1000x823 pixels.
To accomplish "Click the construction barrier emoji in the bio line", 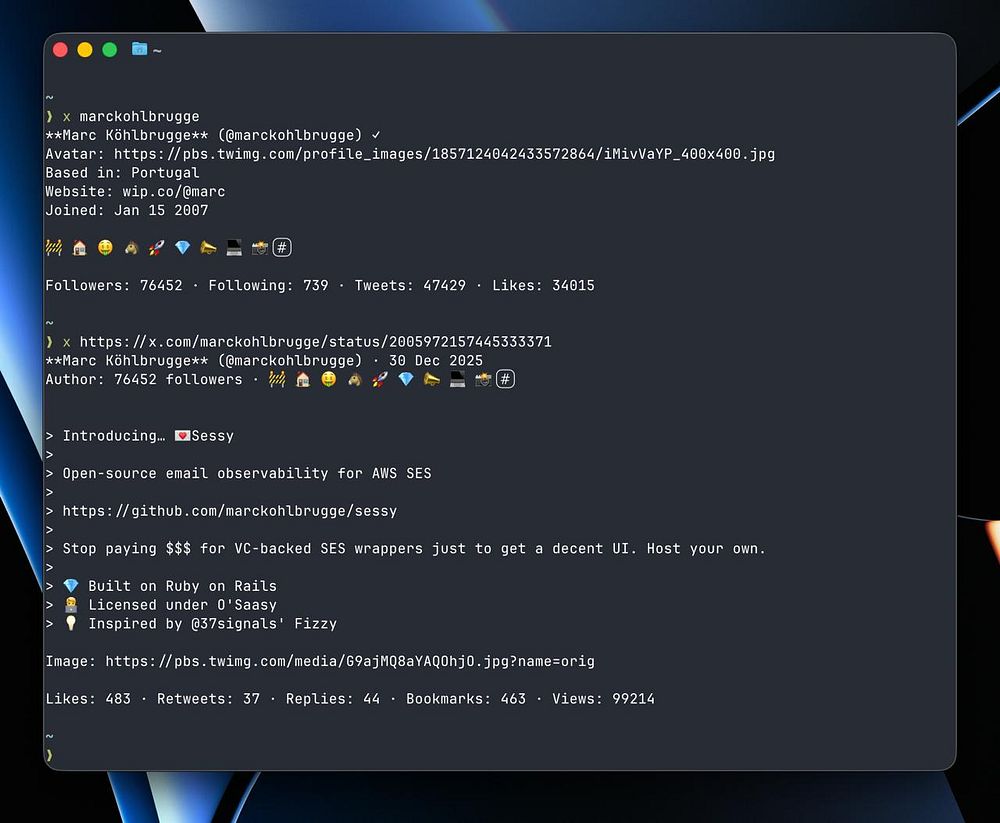I will (54, 248).
